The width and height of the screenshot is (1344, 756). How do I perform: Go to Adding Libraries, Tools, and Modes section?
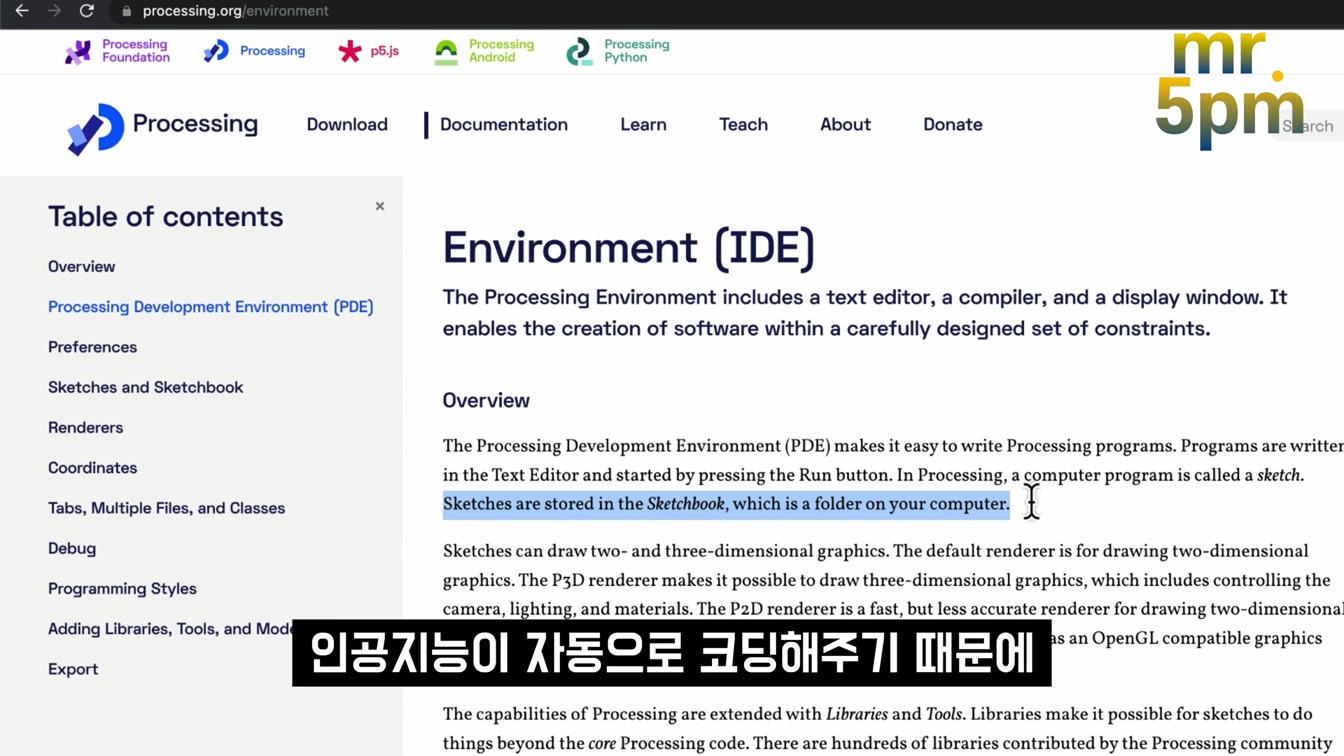point(170,629)
